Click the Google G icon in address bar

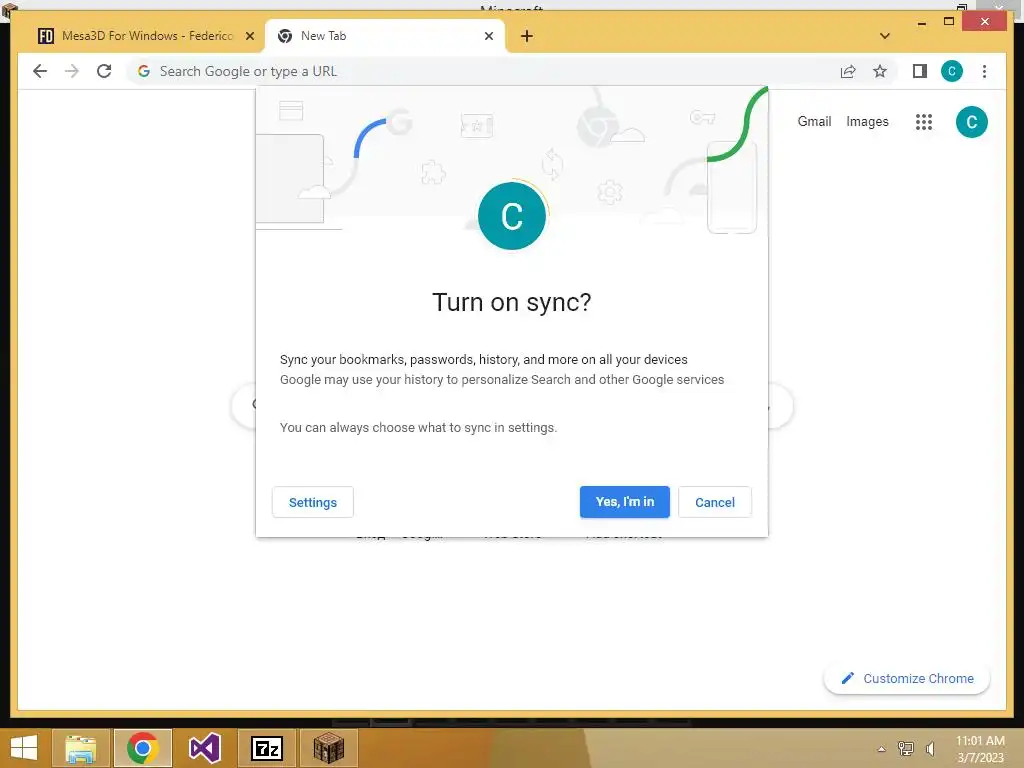point(144,71)
